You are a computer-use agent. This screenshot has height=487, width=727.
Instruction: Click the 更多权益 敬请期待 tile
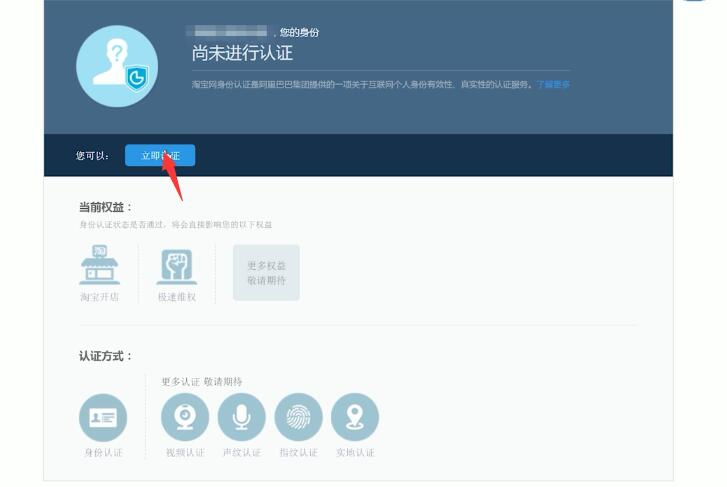tap(266, 273)
